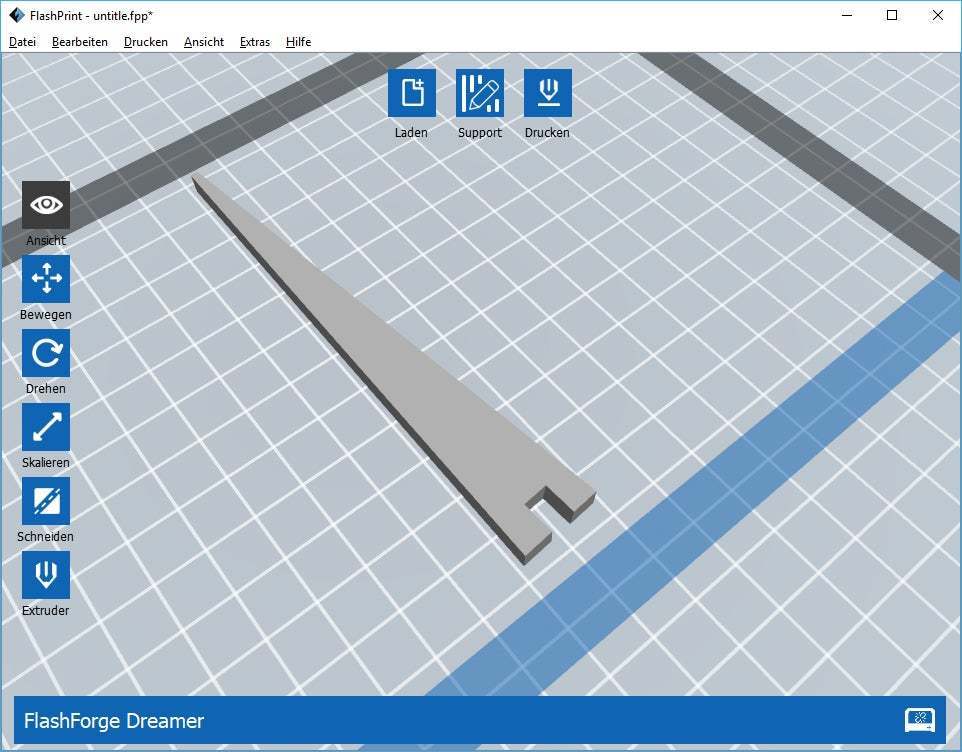Select the Extruder tool

click(46, 575)
